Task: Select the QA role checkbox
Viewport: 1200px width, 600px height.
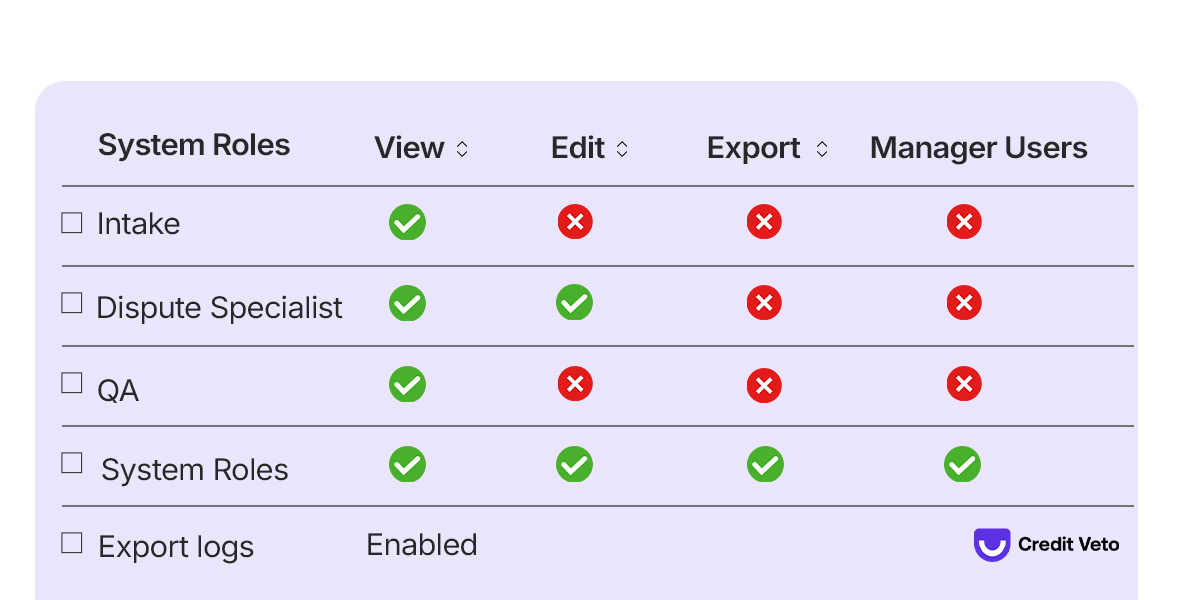Action: click(71, 383)
